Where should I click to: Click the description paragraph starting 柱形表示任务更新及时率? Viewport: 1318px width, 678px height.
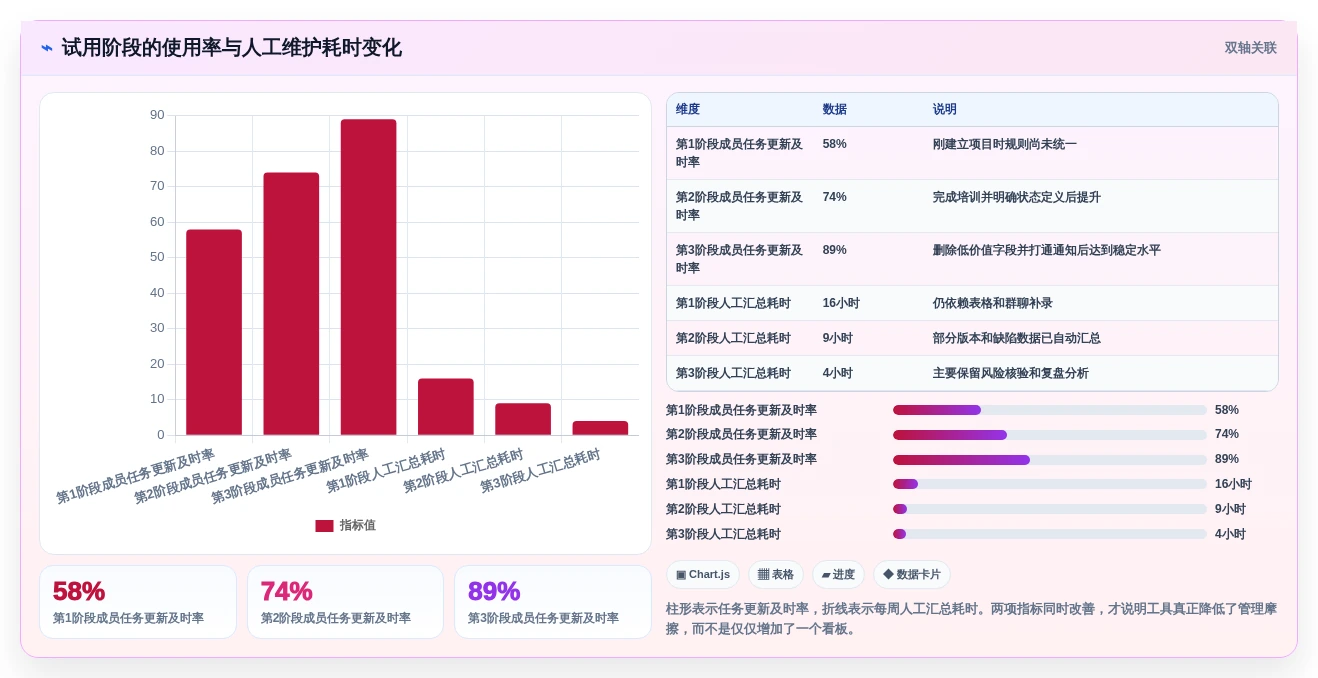pos(972,618)
